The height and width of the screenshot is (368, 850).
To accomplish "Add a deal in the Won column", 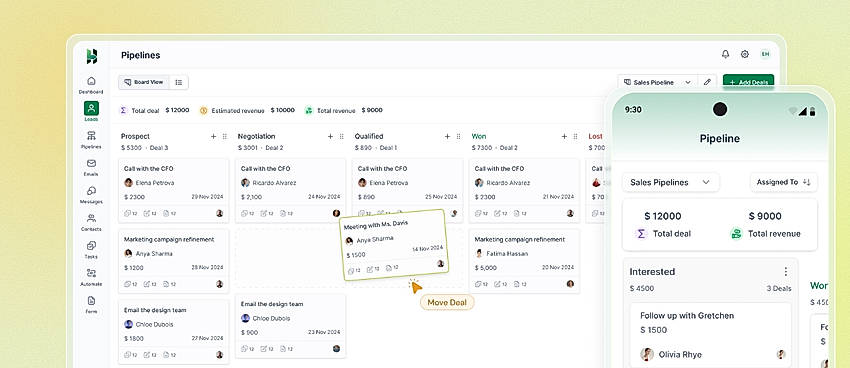I will [564, 137].
